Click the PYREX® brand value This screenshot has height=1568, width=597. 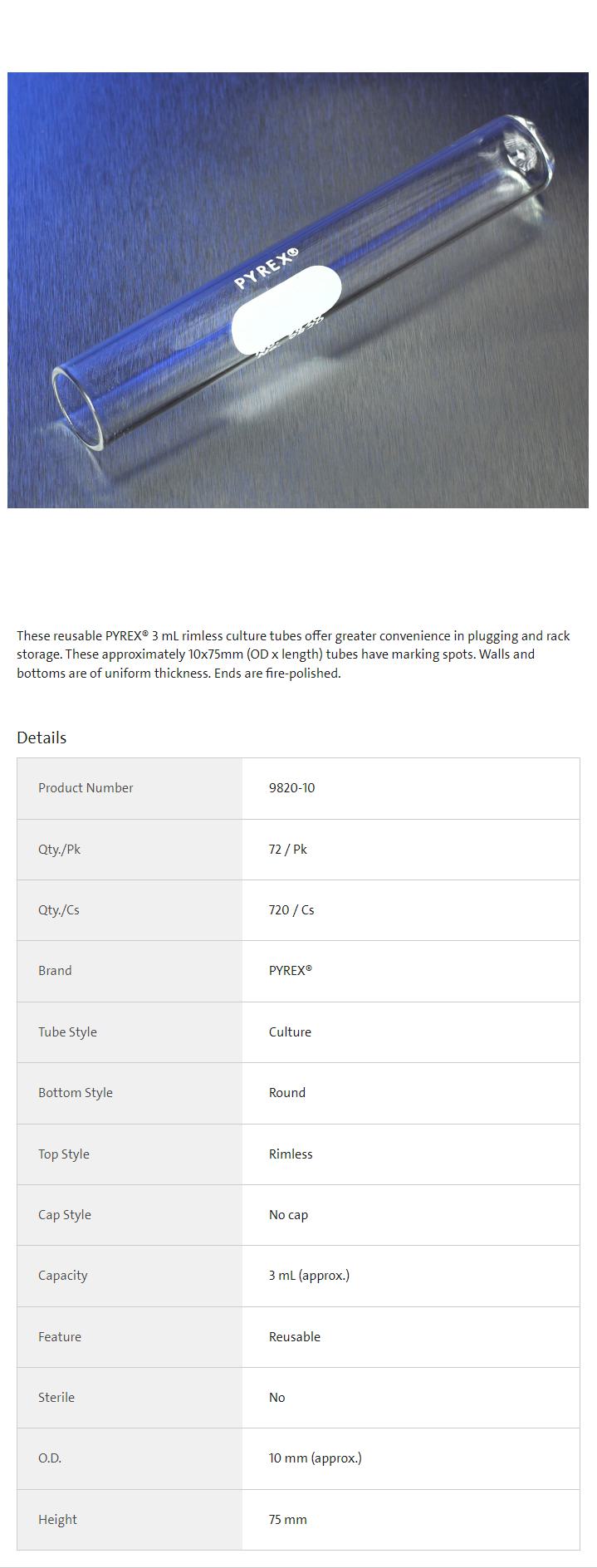pos(291,971)
